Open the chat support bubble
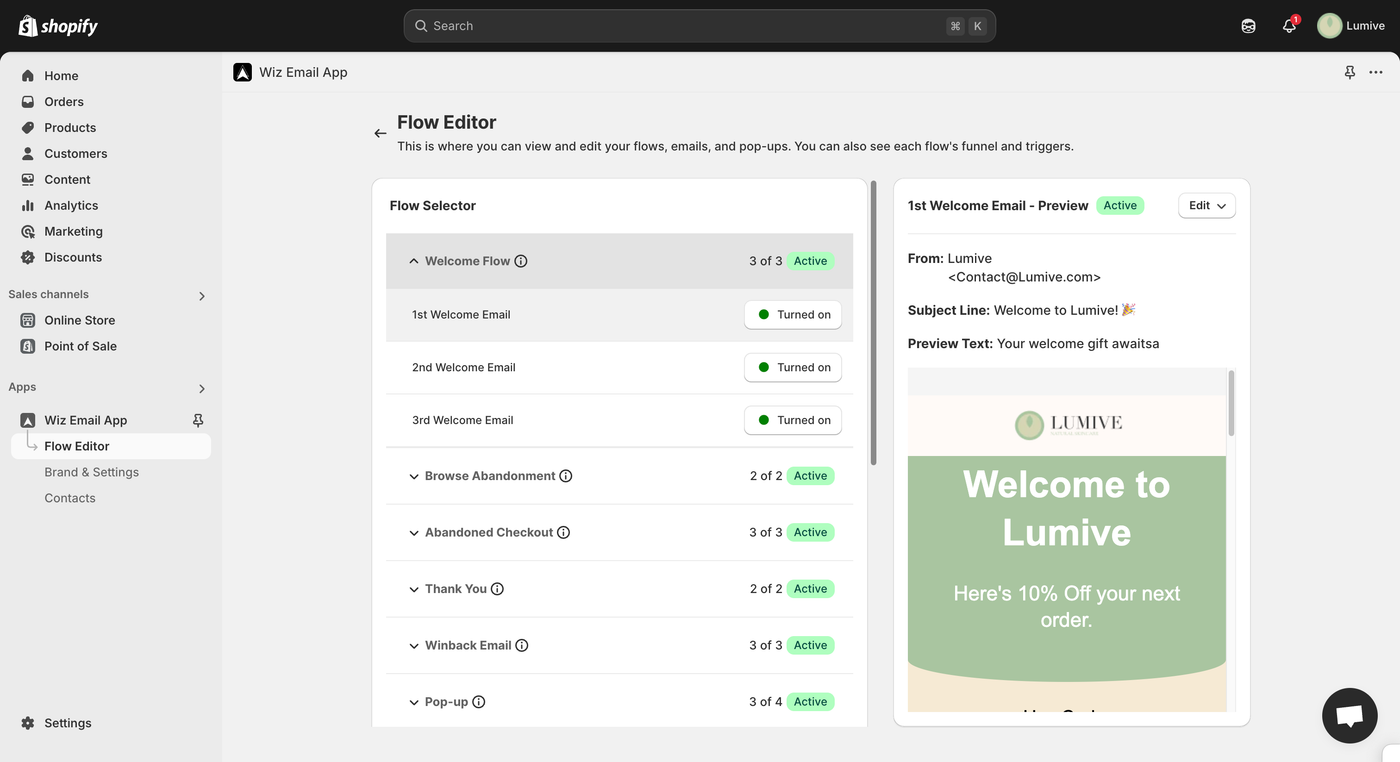The height and width of the screenshot is (762, 1400). (1349, 715)
